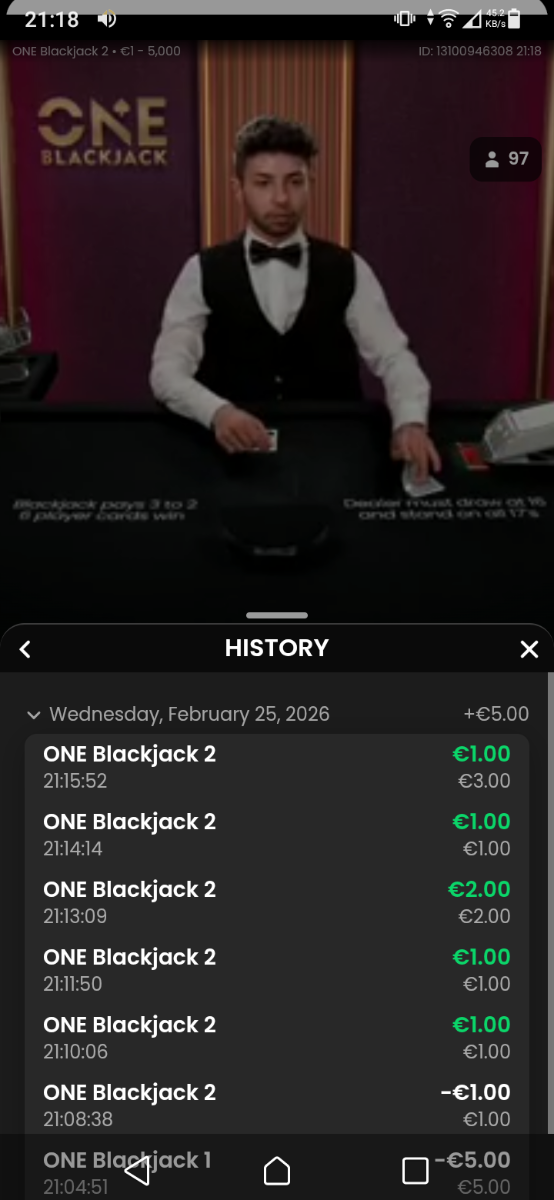This screenshot has width=554, height=1200.
Task: Open the 21:14:14 ONE Blackjack 2 entry
Action: coord(277,834)
